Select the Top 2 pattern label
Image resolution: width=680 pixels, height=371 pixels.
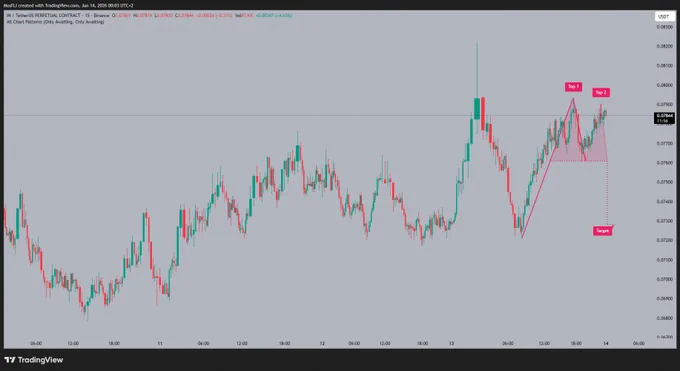coord(601,92)
